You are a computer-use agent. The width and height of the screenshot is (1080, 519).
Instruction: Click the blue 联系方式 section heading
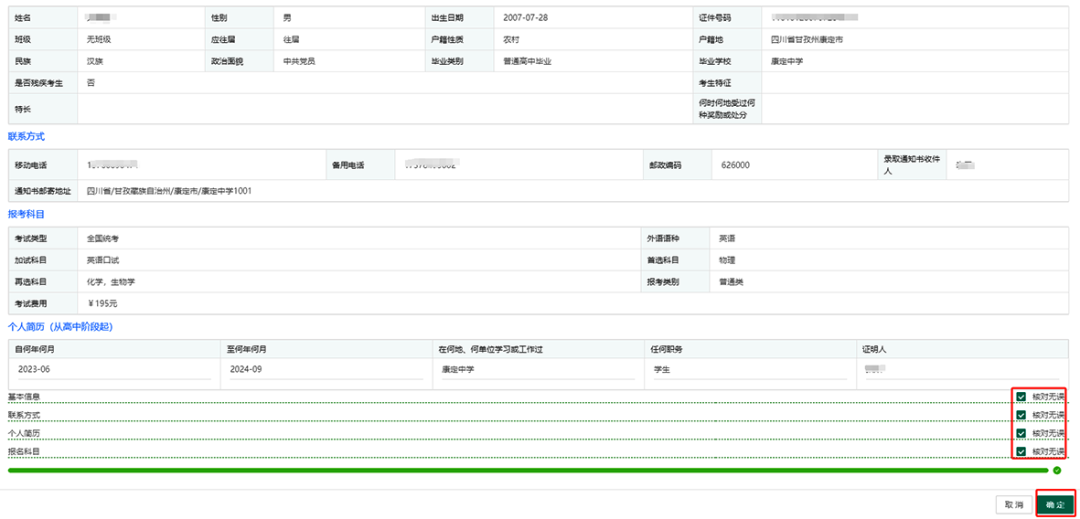pyautogui.click(x=26, y=136)
